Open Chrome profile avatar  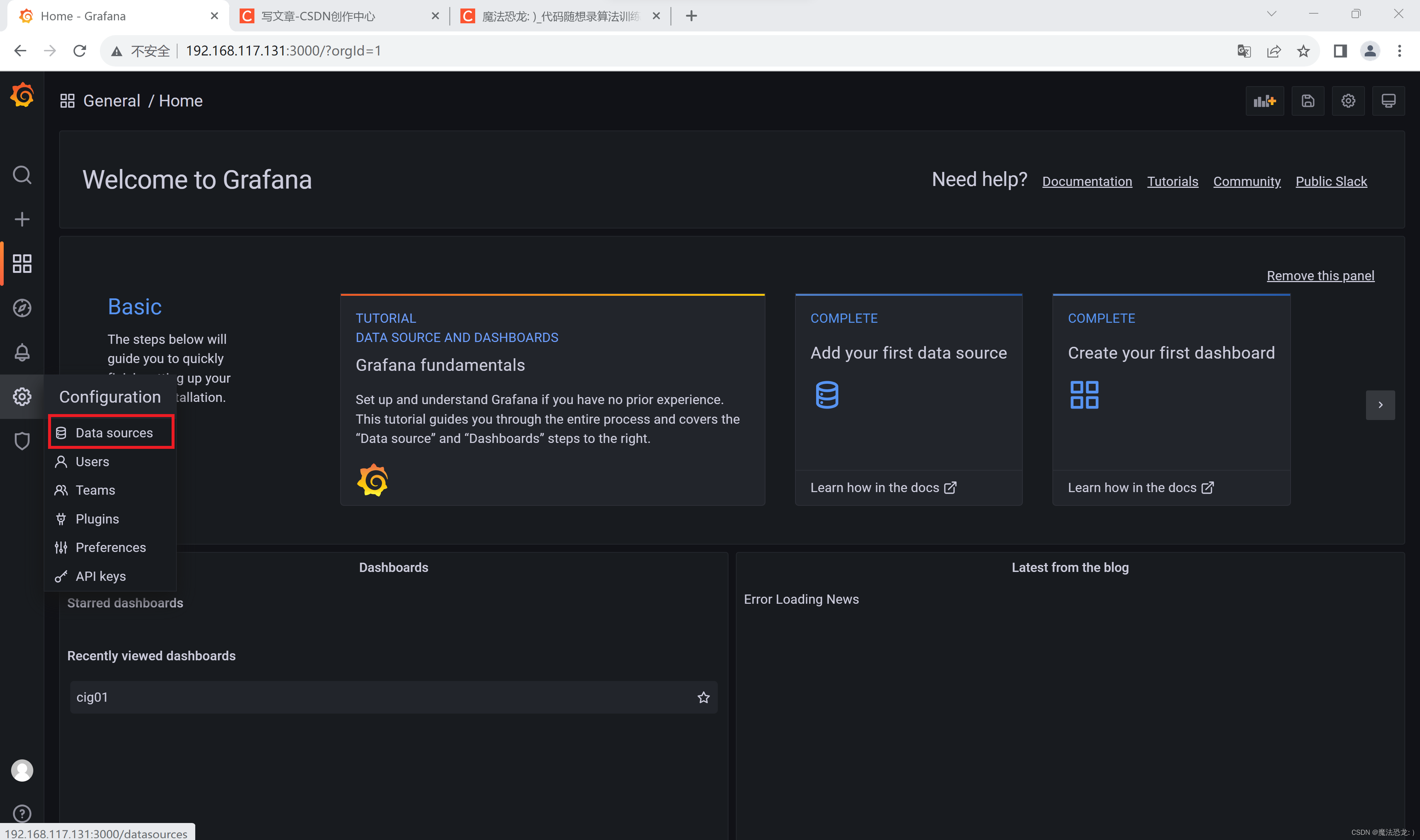[1370, 51]
